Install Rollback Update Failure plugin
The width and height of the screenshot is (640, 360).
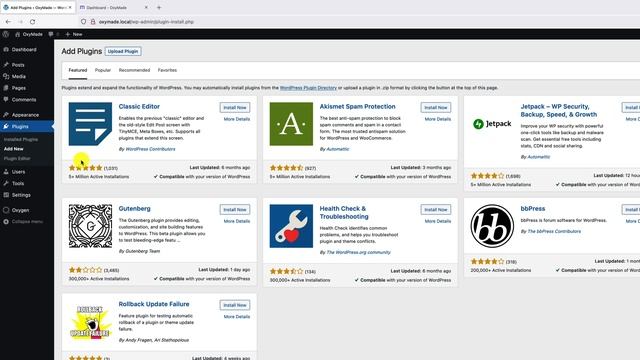click(235, 305)
